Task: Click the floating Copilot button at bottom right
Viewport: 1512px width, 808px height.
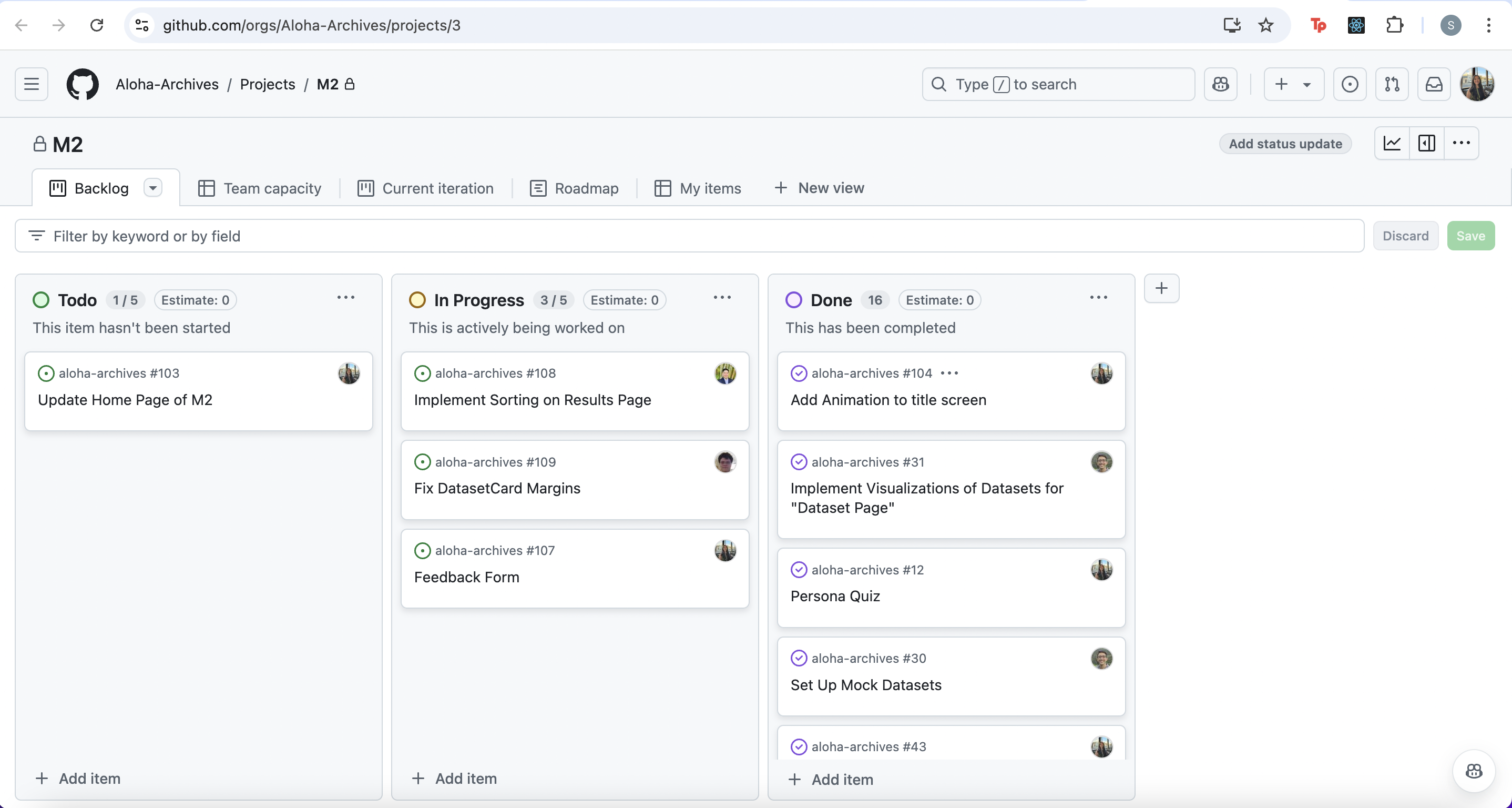Action: click(x=1473, y=771)
